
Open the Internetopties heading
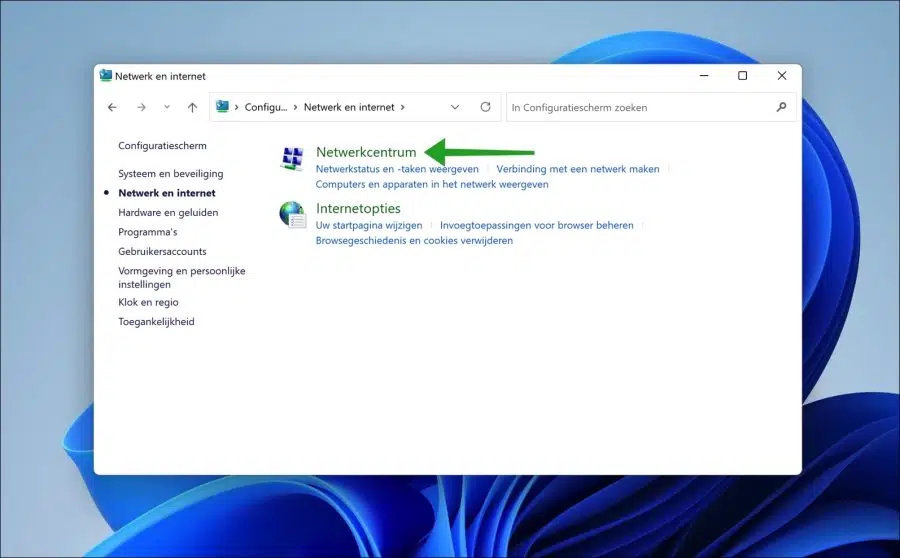[x=358, y=208]
